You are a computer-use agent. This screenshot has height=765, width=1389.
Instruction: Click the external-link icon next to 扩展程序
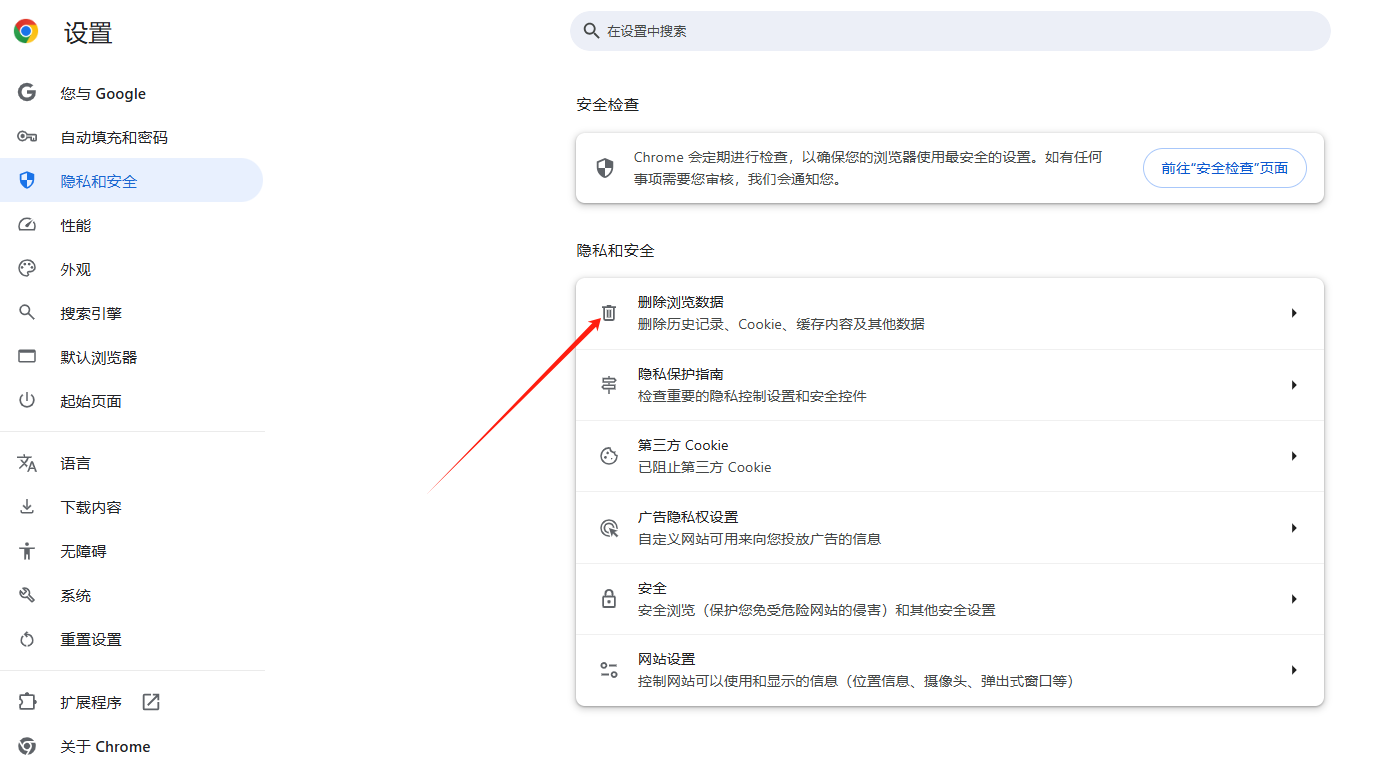click(151, 702)
